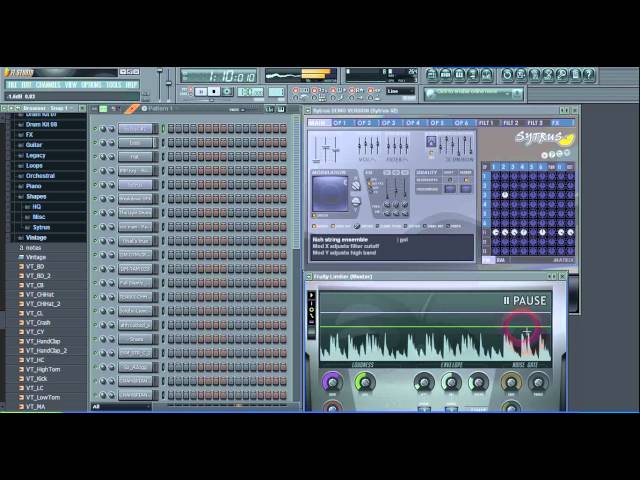This screenshot has width=640, height=480.
Task: Expand the Orchestral folder in Browser
Action: pos(40,176)
